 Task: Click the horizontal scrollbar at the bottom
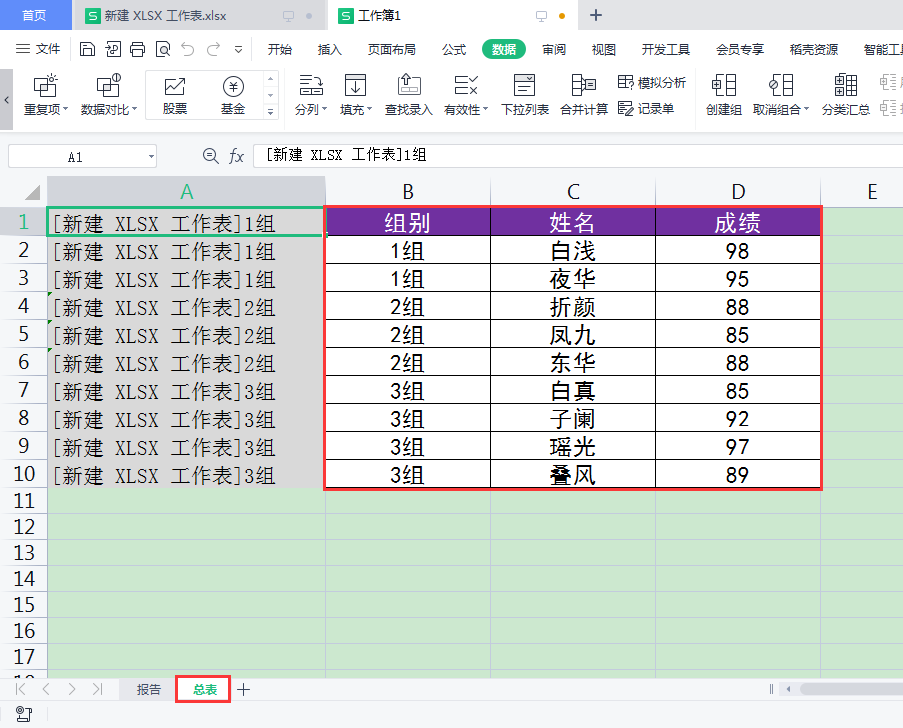[851, 689]
